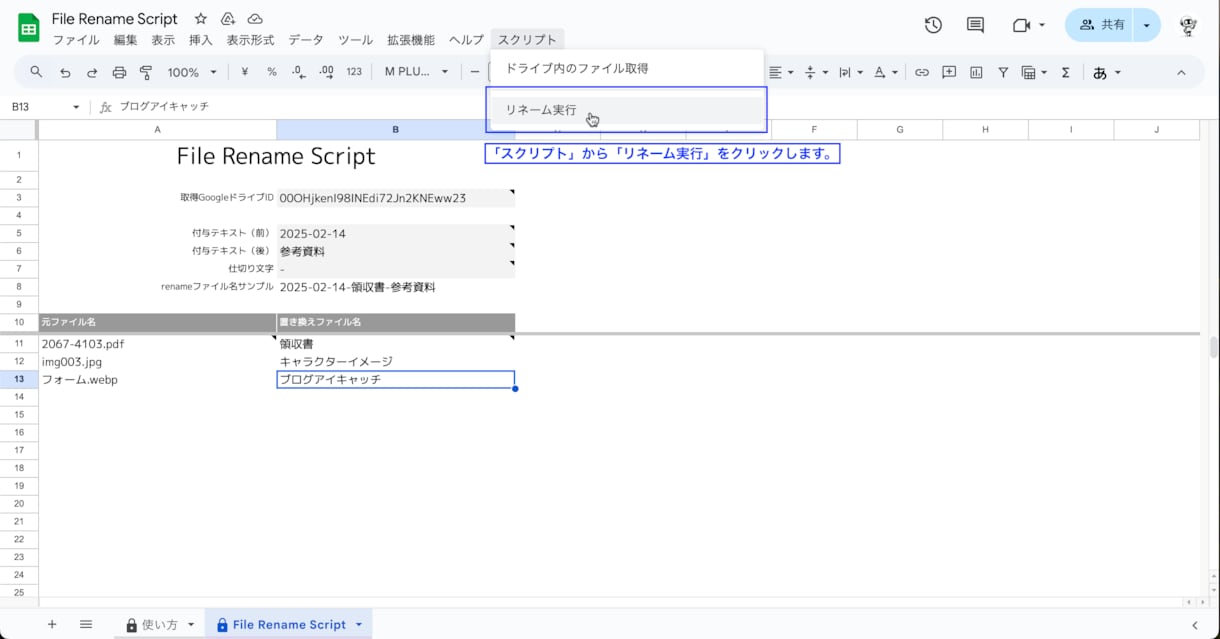This screenshot has height=639, width=1220.
Task: Click the Google Sheets logo
Action: 29,27
